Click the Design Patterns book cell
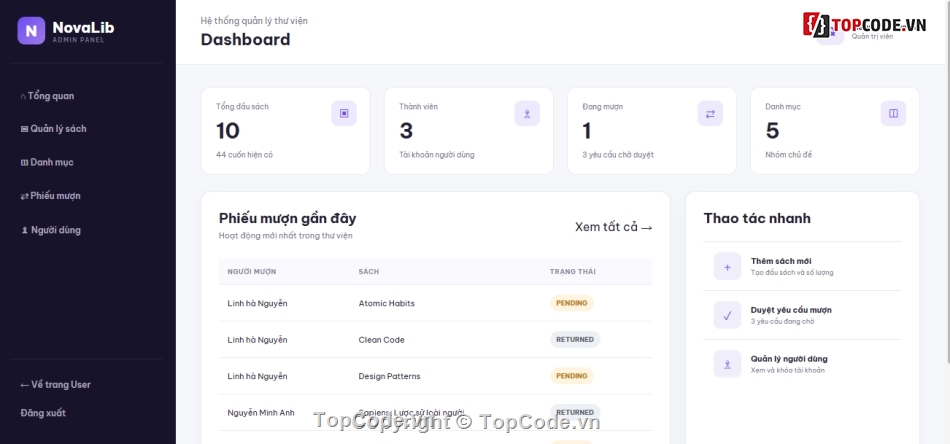This screenshot has width=950, height=444. 389,376
